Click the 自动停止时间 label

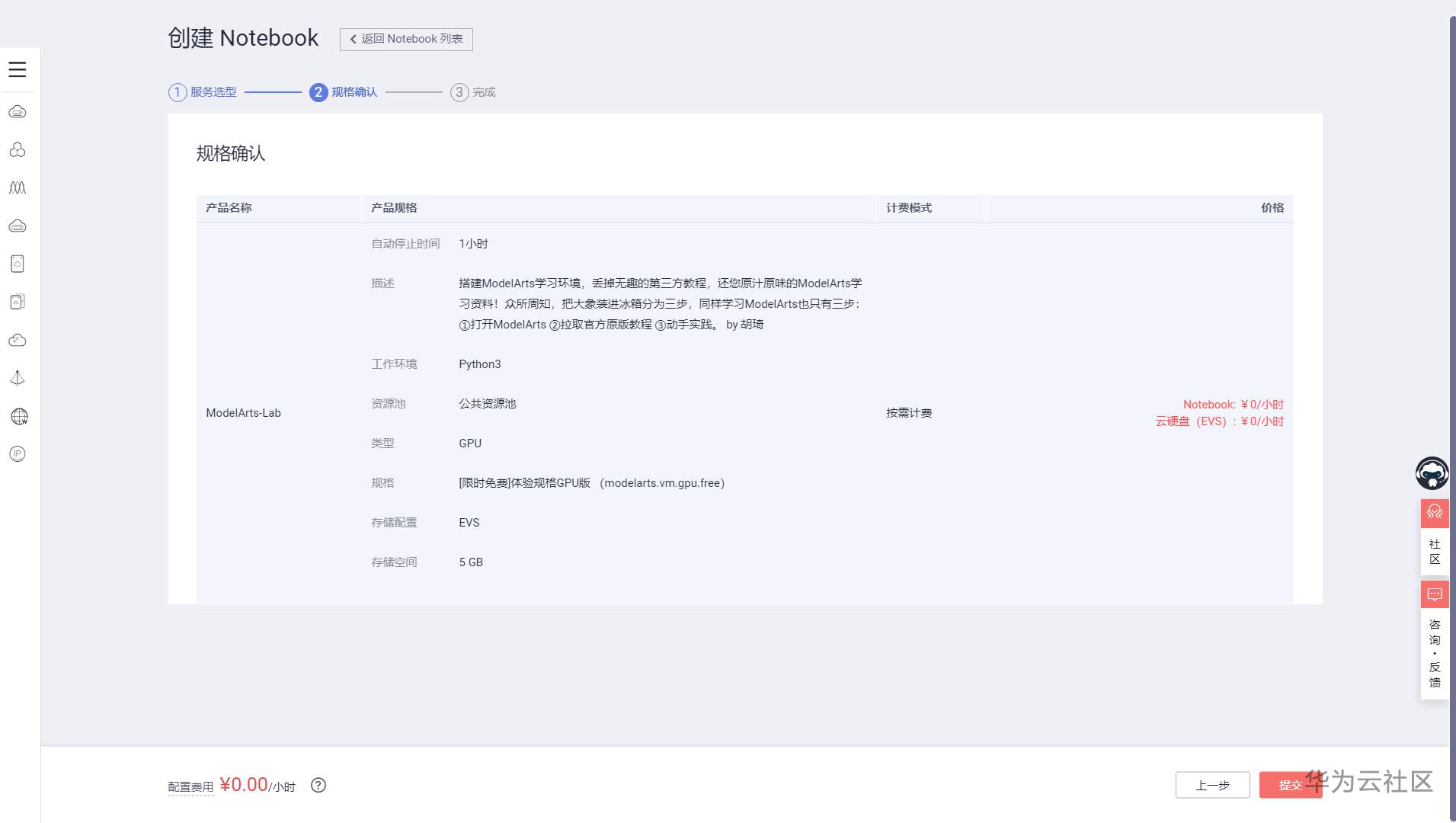coord(405,244)
